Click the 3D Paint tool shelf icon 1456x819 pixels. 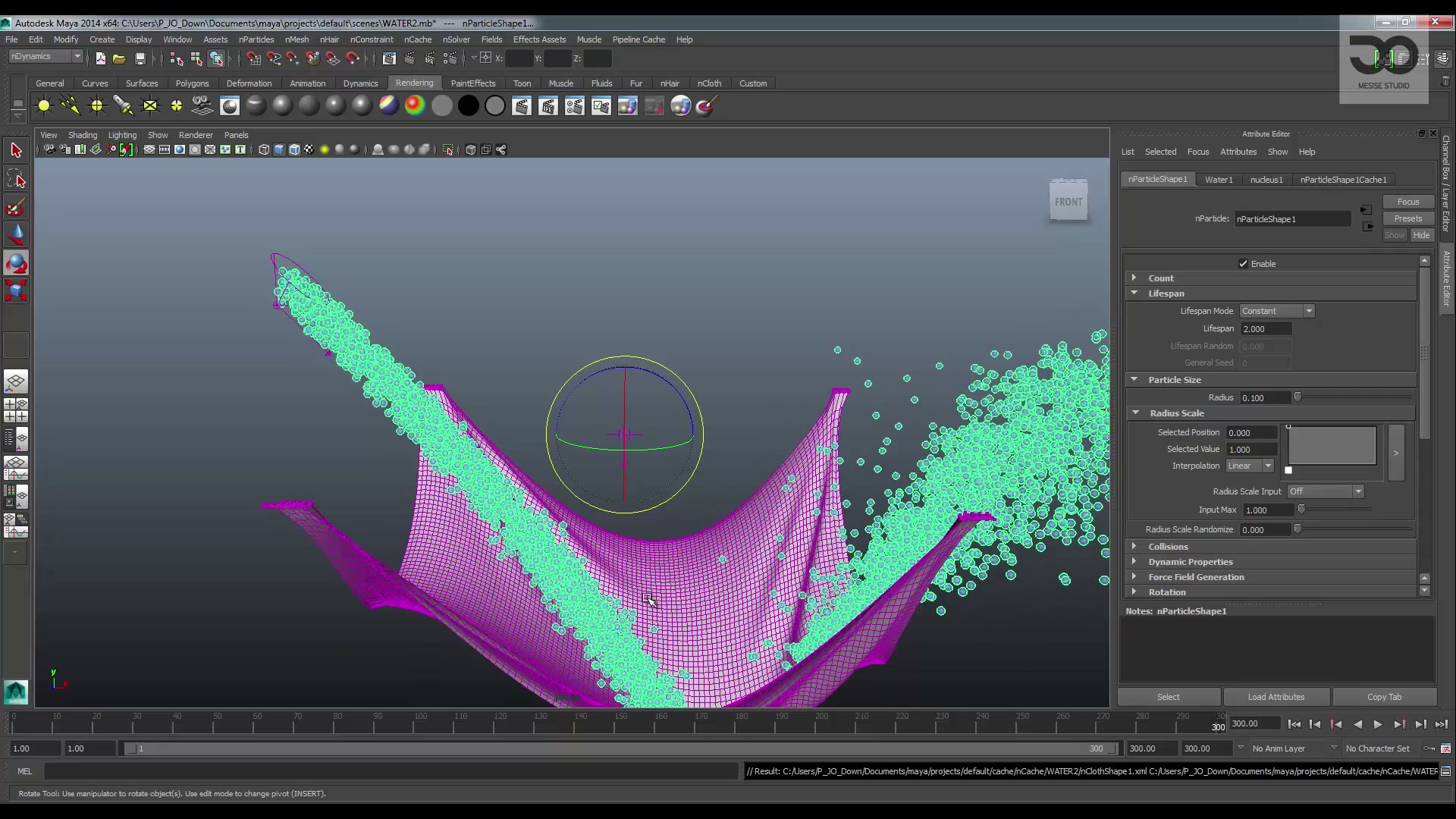(707, 106)
